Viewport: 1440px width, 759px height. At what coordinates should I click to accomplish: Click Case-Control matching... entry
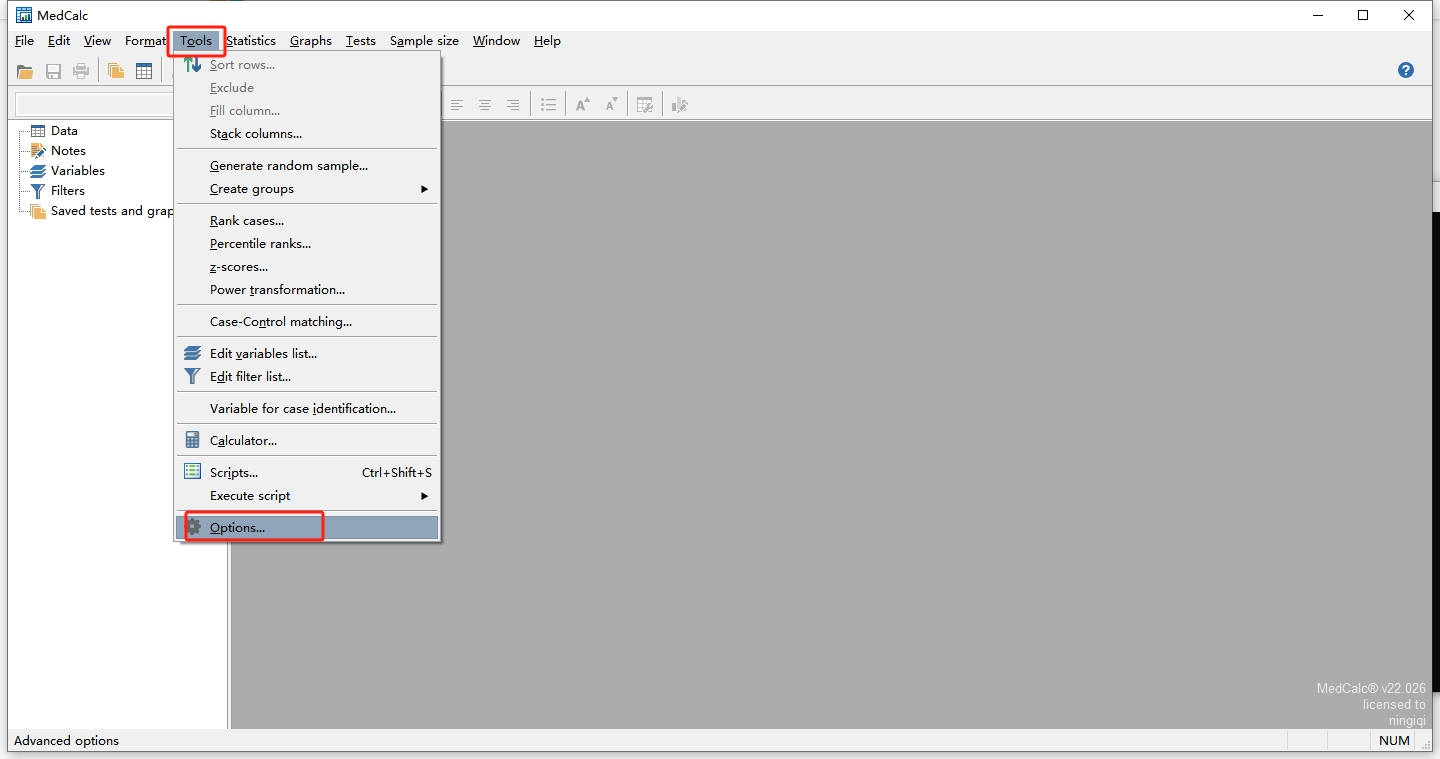coord(281,322)
